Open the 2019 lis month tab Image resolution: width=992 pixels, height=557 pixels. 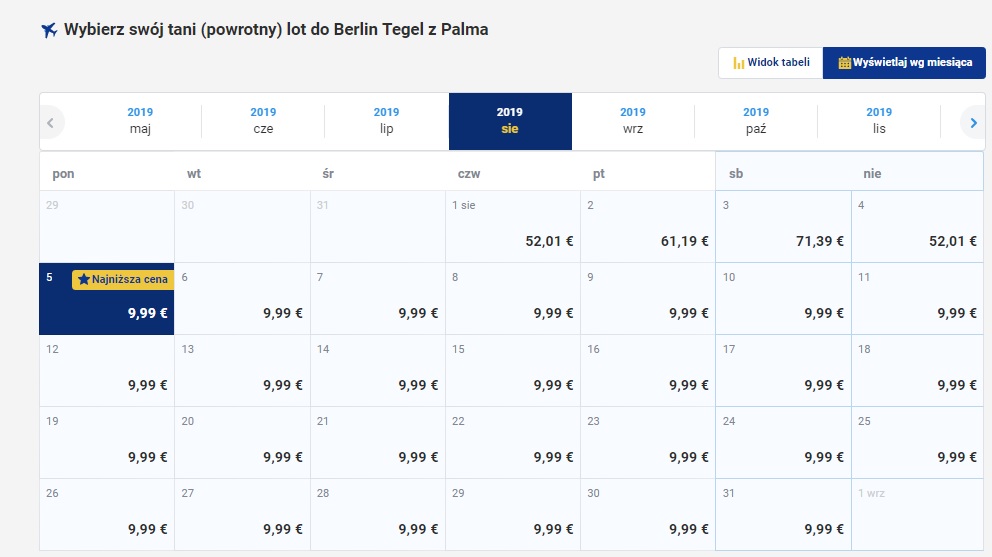pos(879,121)
